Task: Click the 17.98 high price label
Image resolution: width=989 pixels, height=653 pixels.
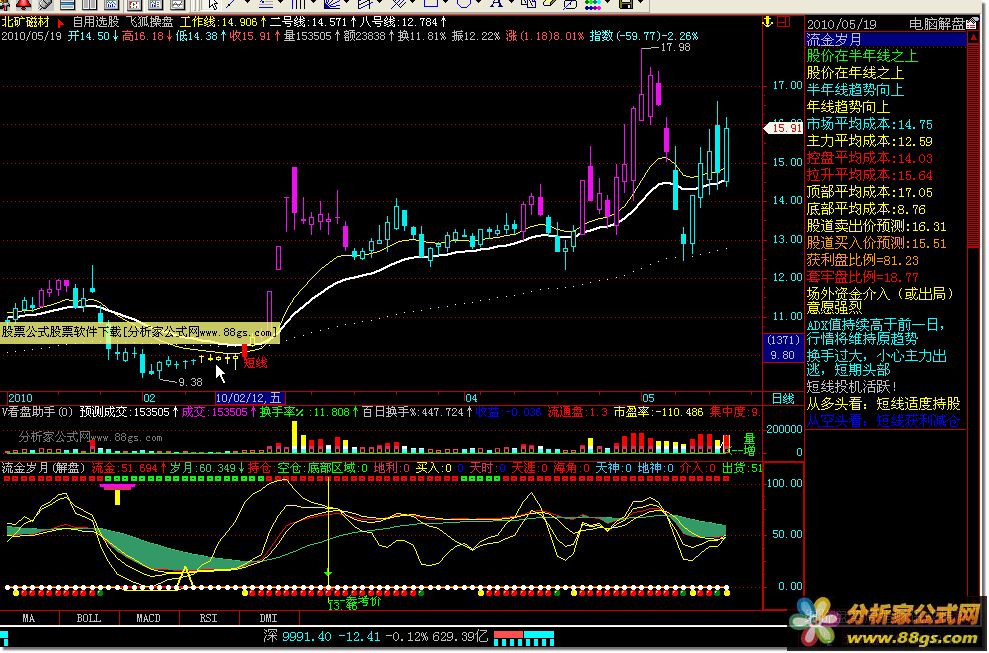Action: 675,47
